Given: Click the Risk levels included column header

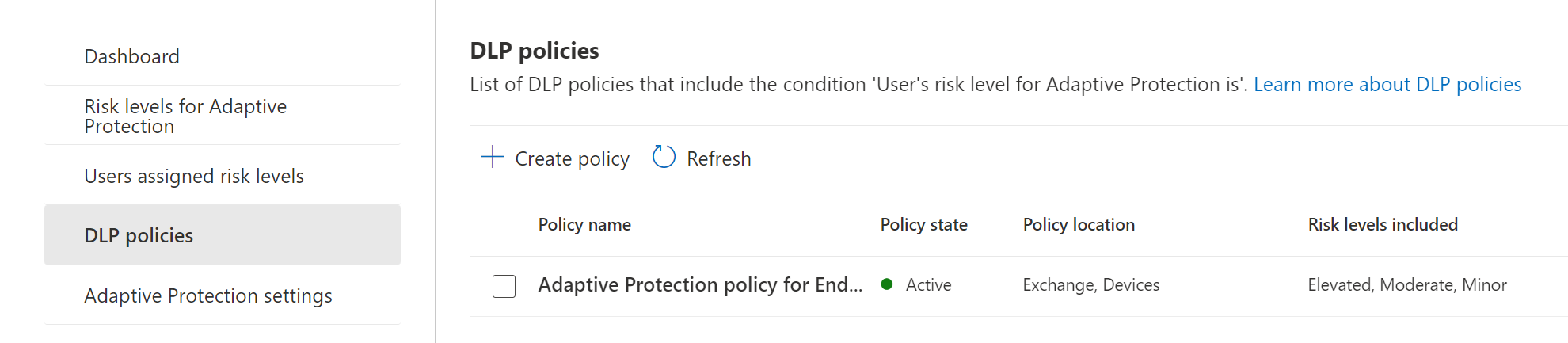Looking at the screenshot, I should click(1383, 225).
